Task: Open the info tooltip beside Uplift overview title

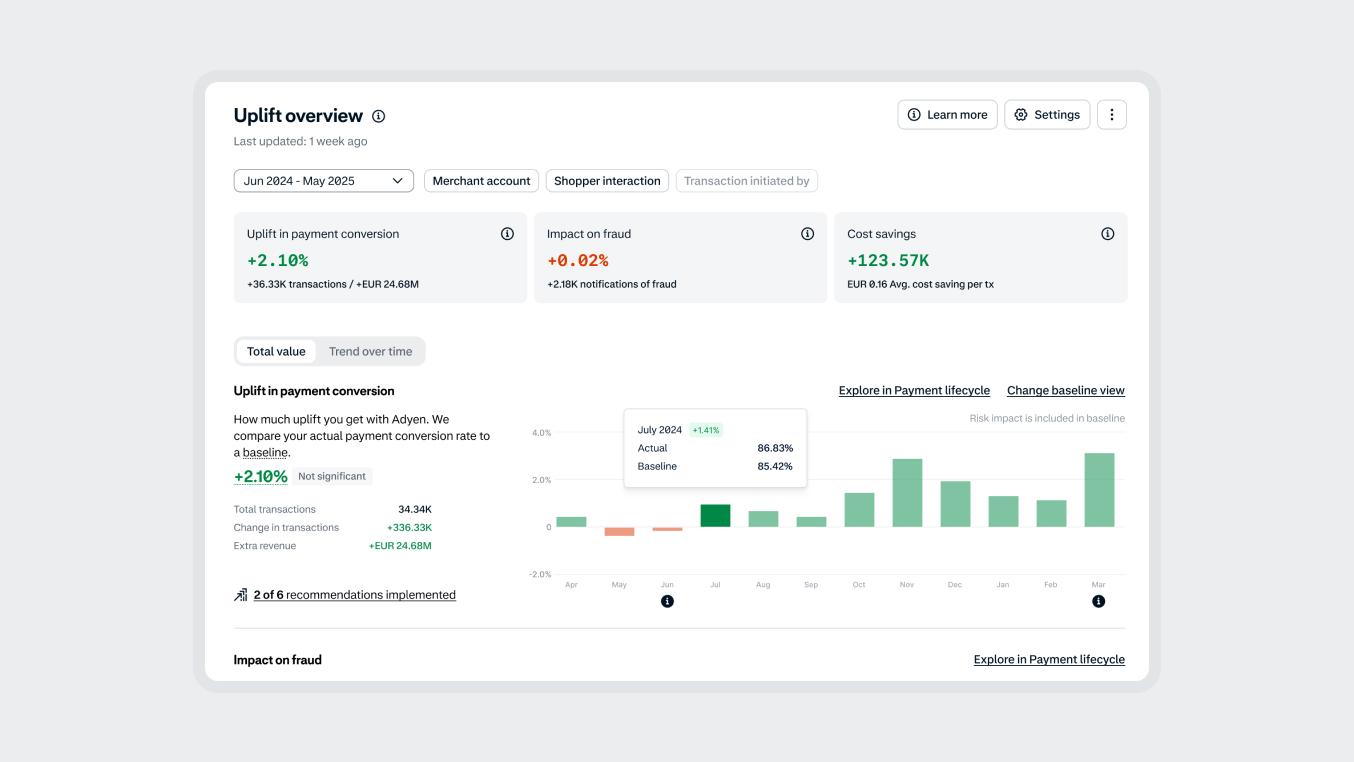Action: (x=377, y=116)
